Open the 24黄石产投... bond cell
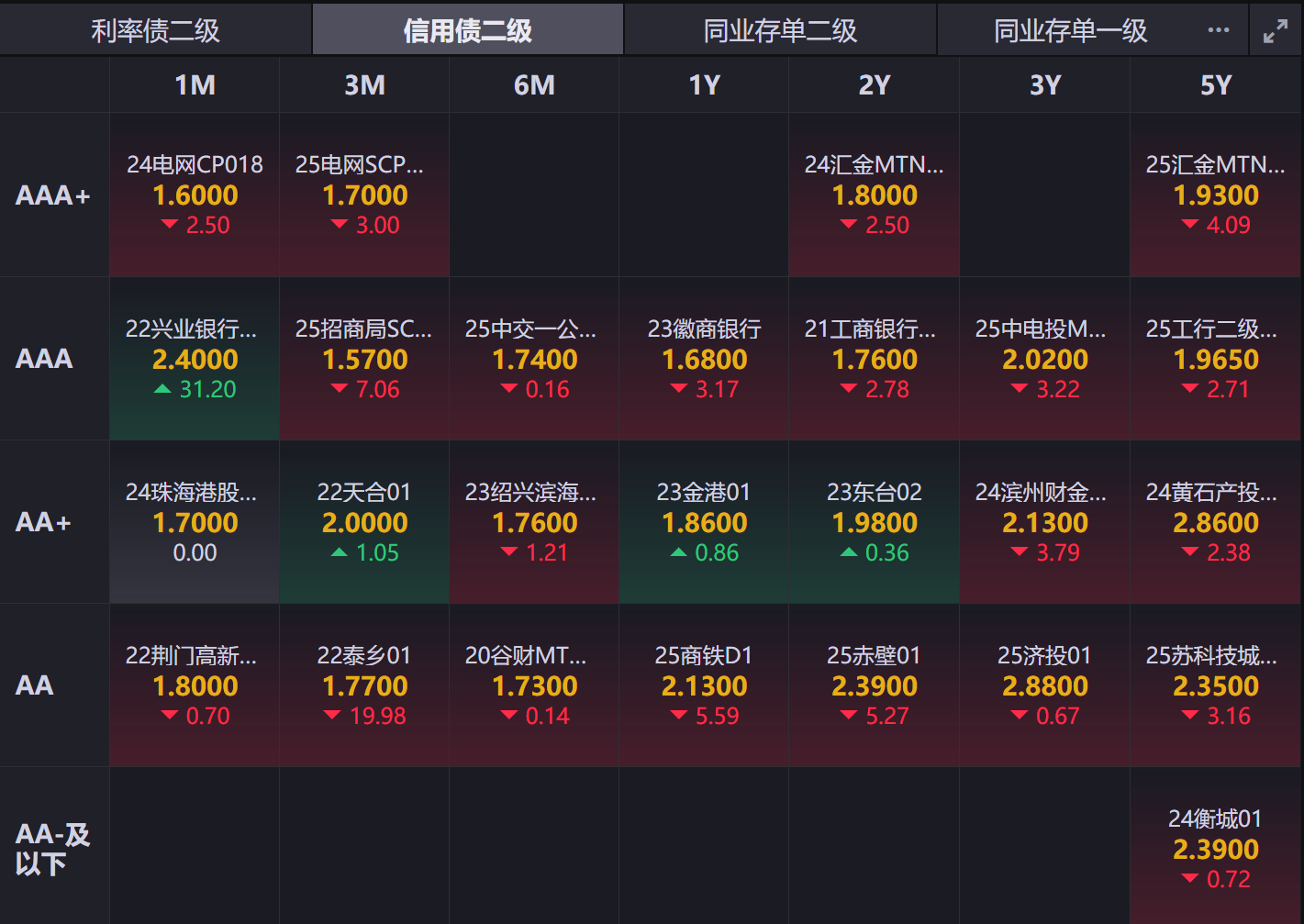Image resolution: width=1304 pixels, height=924 pixels. tap(1215, 522)
